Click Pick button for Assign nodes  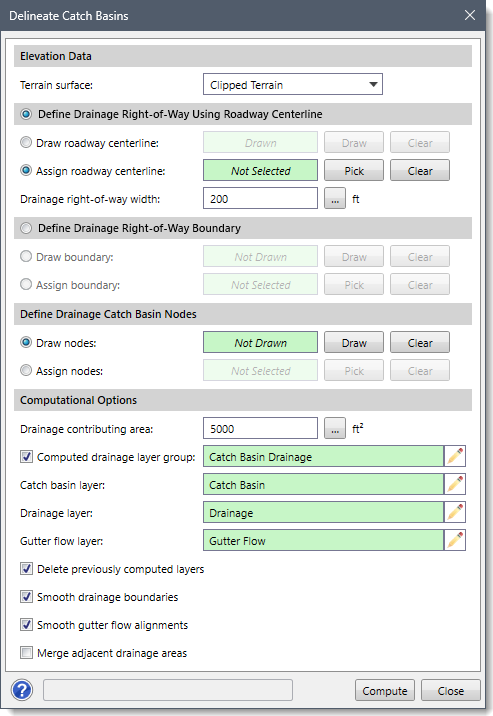[354, 370]
